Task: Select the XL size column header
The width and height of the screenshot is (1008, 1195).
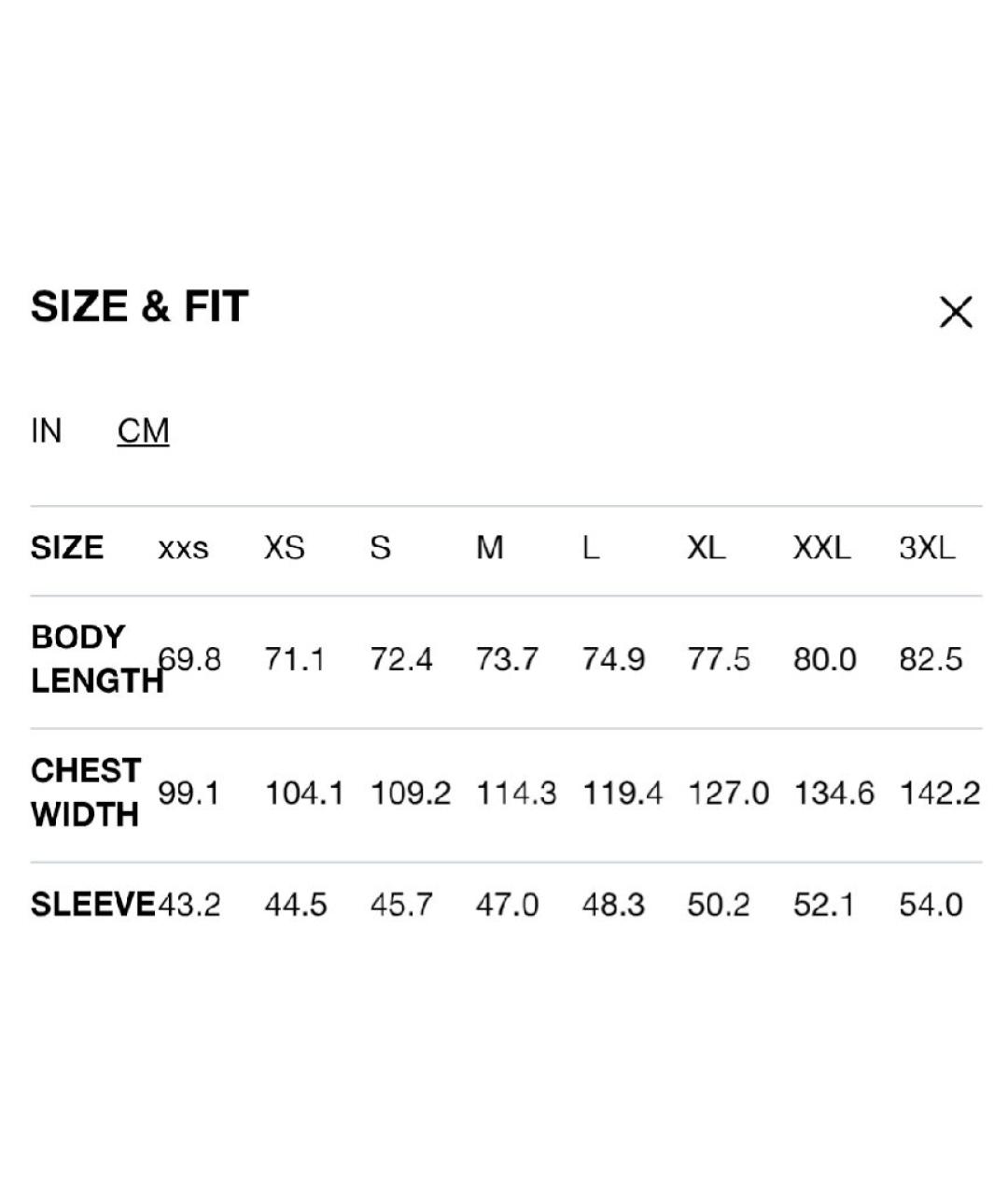Action: 706,548
